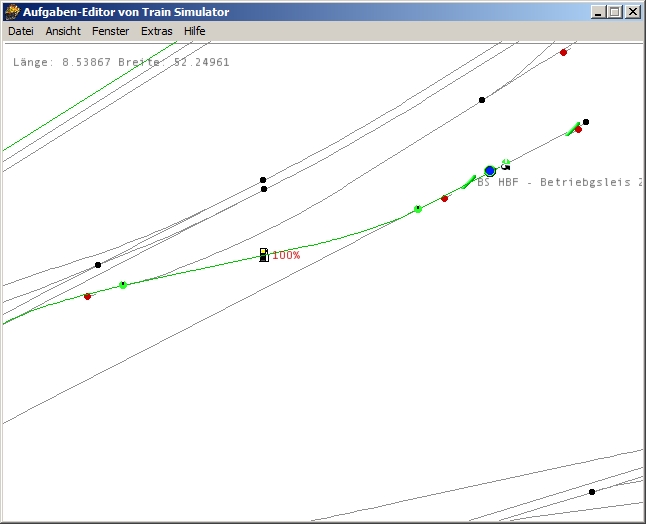Open the Extras menu
Image resolution: width=646 pixels, height=524 pixels.
tap(156, 31)
